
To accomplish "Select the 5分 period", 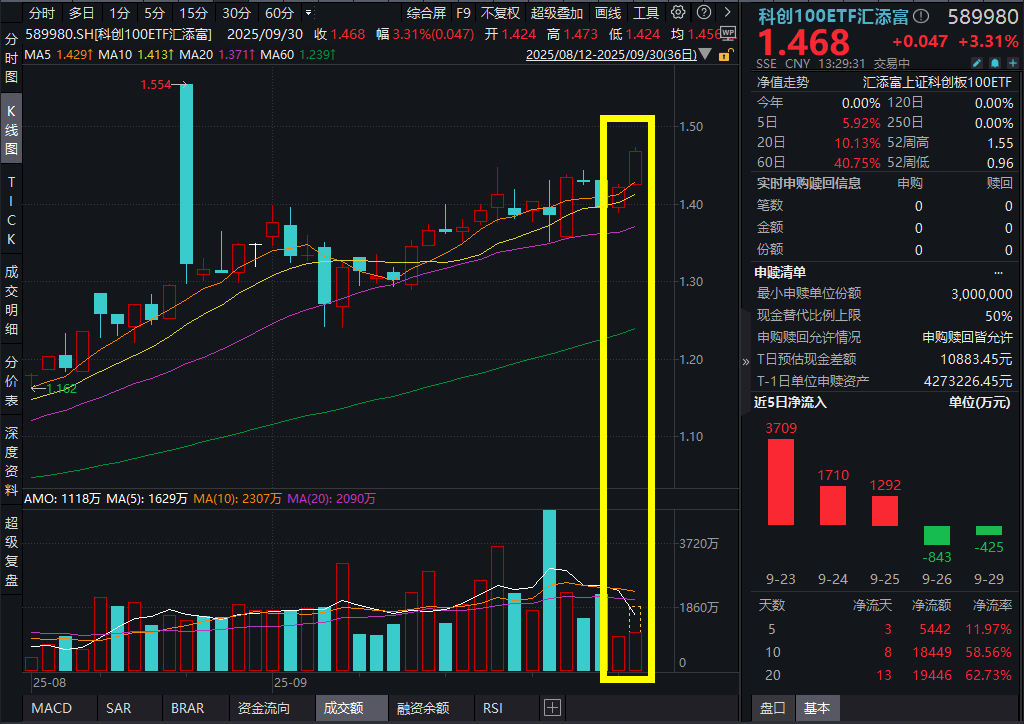I will 154,13.
